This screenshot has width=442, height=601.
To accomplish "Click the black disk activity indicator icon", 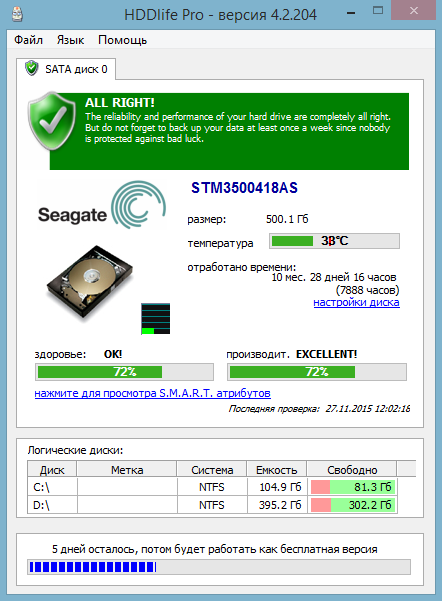I will tap(156, 319).
